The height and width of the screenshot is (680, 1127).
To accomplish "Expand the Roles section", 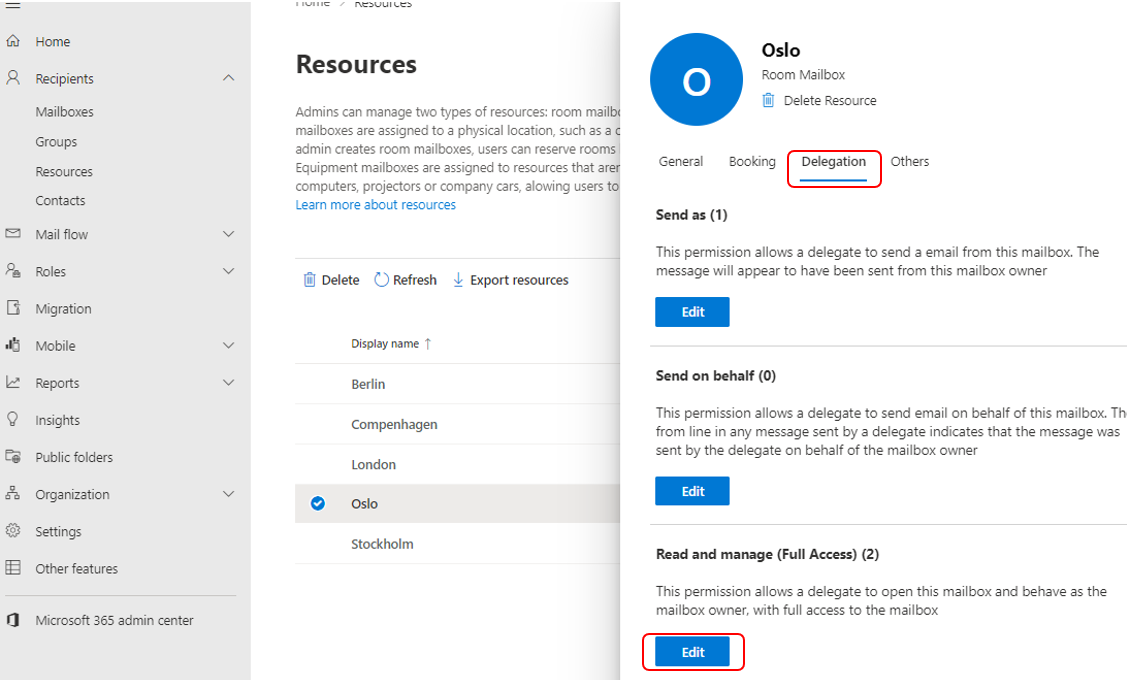I will coord(228,271).
